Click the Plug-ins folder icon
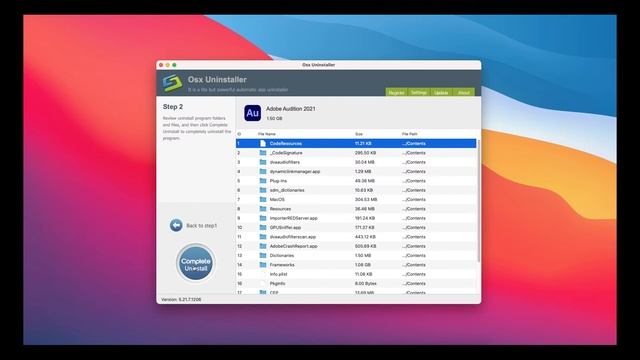Screen dimensions: 640x360 click(263, 181)
